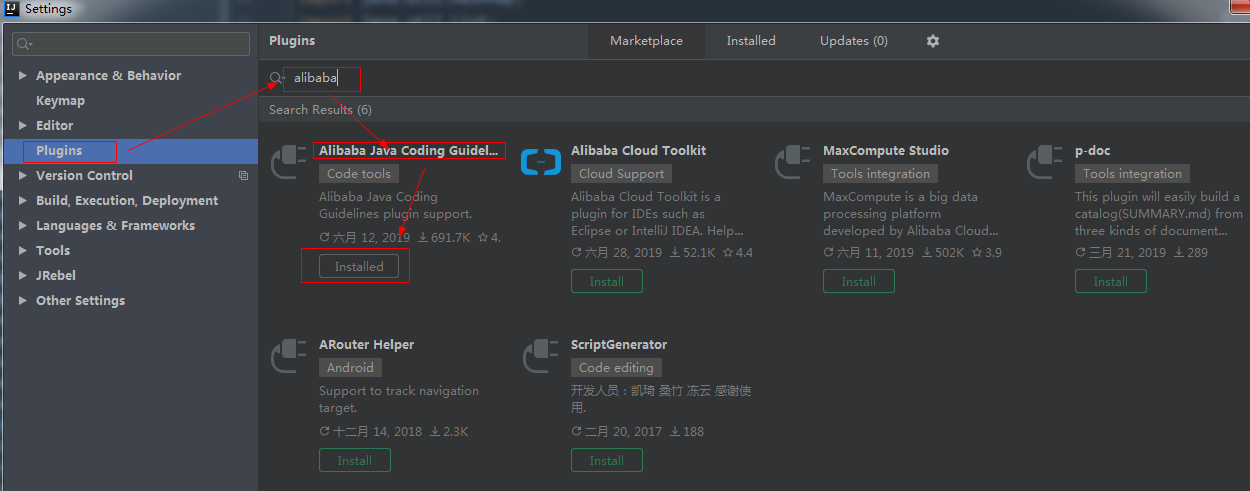Open the Updates (0) tab
The image size is (1250, 491).
[x=853, y=41]
